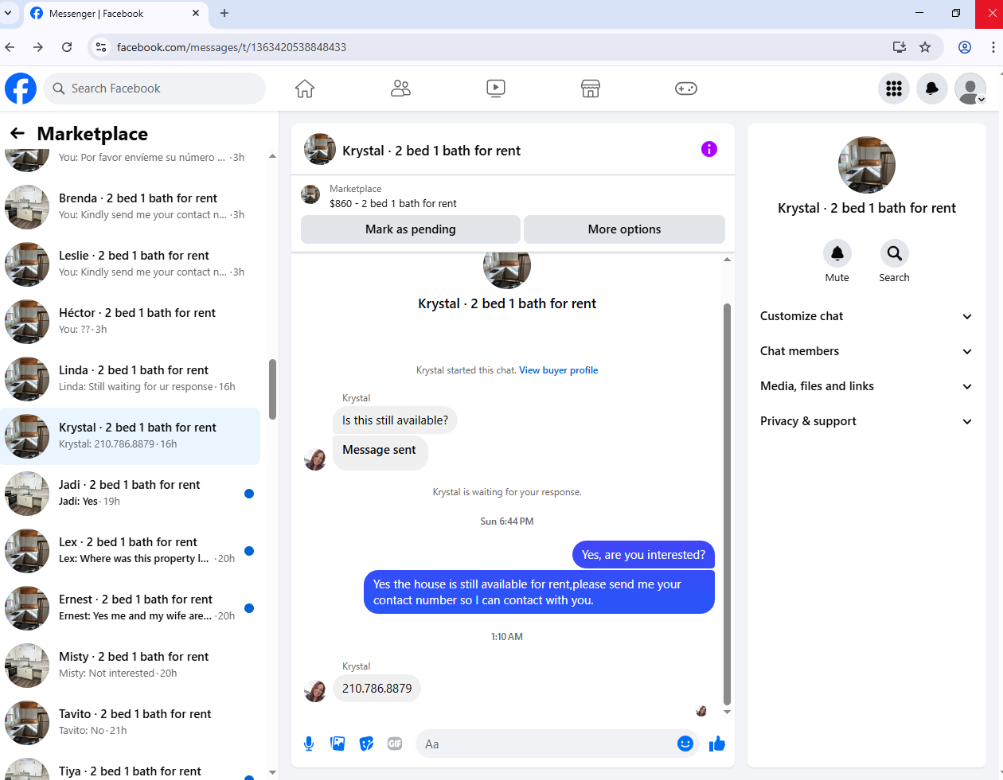1003x780 pixels.
Task: Click scroll-down arrow of chat messages
Action: (x=727, y=712)
